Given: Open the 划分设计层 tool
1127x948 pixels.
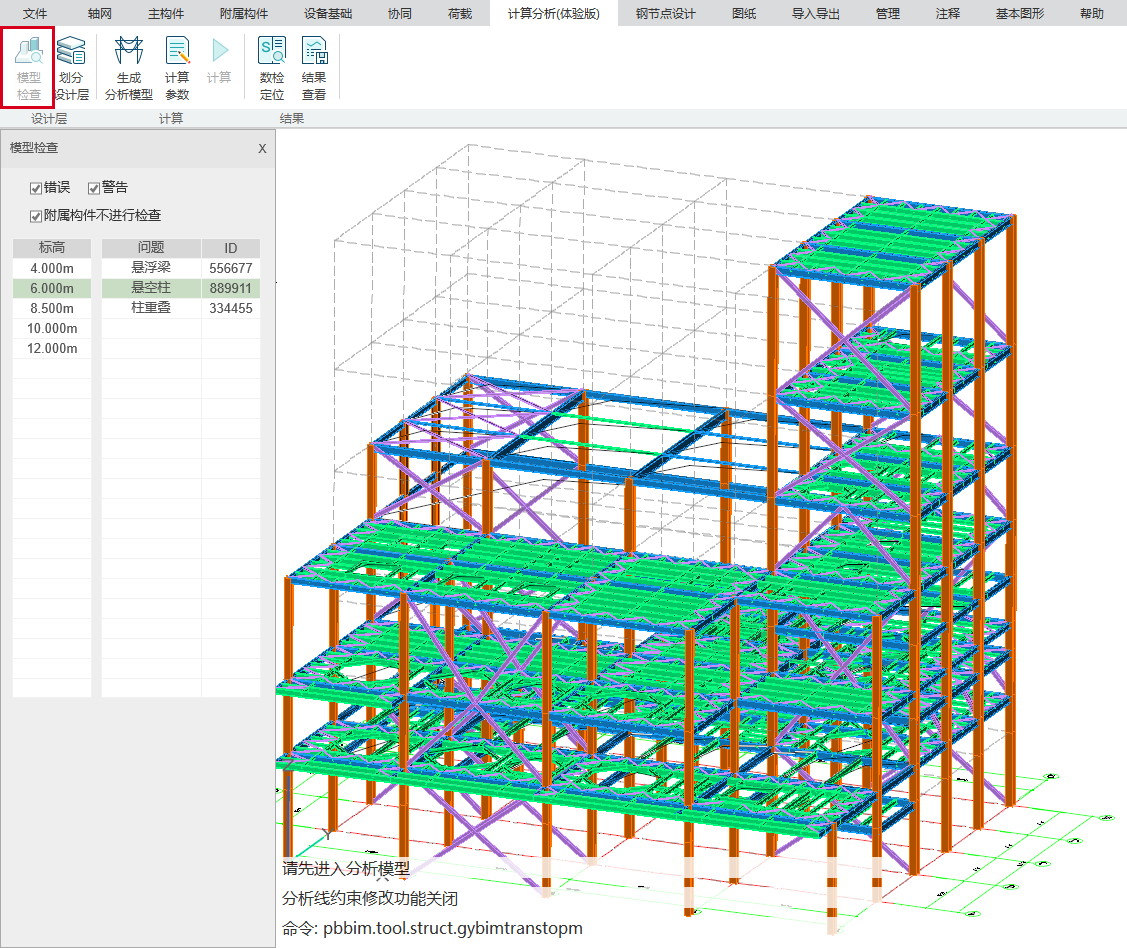Looking at the screenshot, I should (x=71, y=68).
